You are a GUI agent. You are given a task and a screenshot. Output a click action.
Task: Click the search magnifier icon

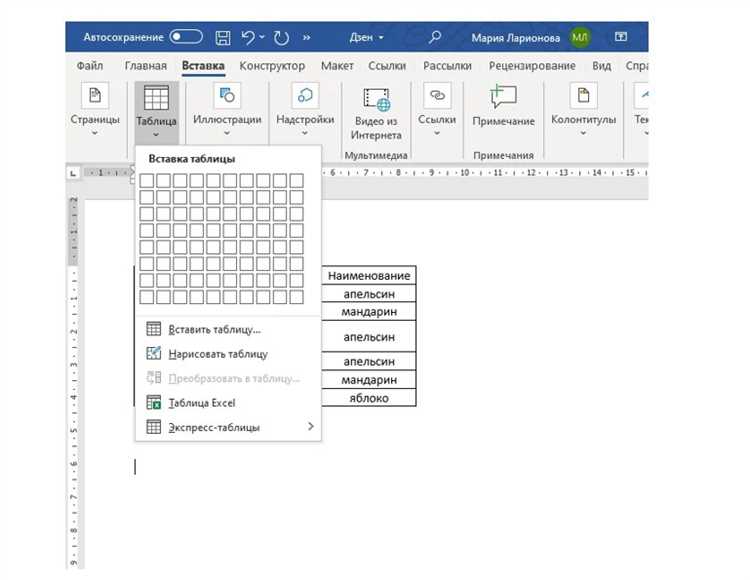coord(434,37)
